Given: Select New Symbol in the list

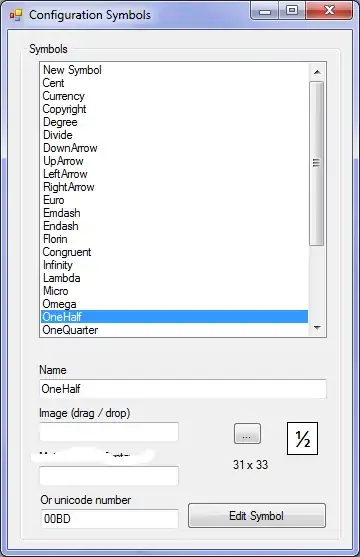Looking at the screenshot, I should click(174, 70).
